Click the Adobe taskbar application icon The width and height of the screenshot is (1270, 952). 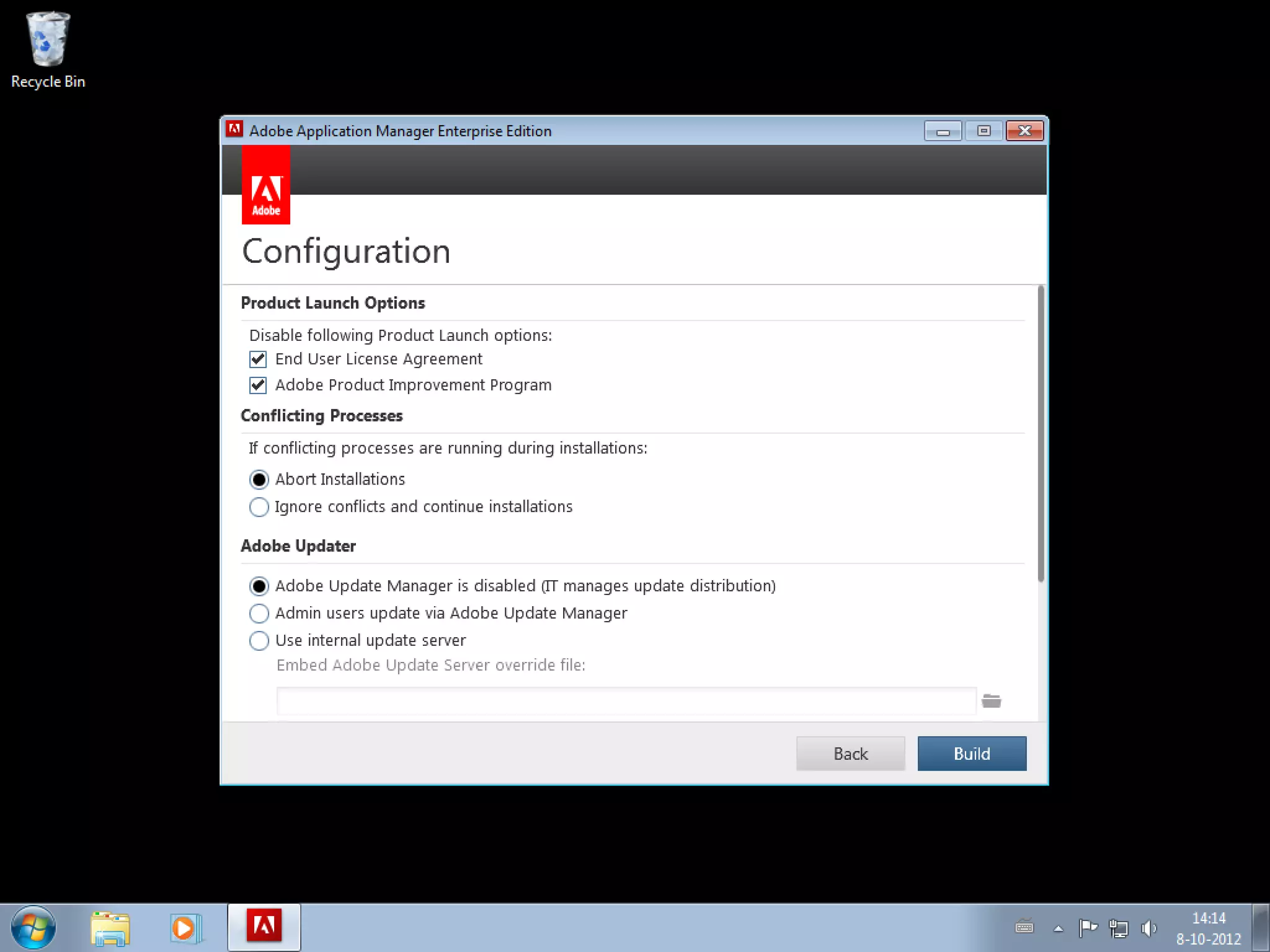(x=264, y=927)
